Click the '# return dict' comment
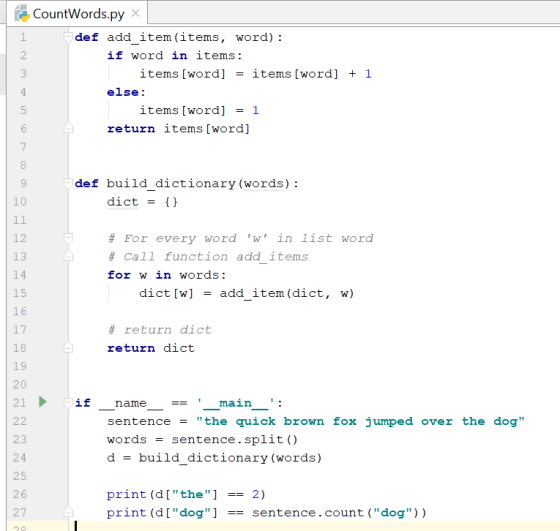 [160, 330]
